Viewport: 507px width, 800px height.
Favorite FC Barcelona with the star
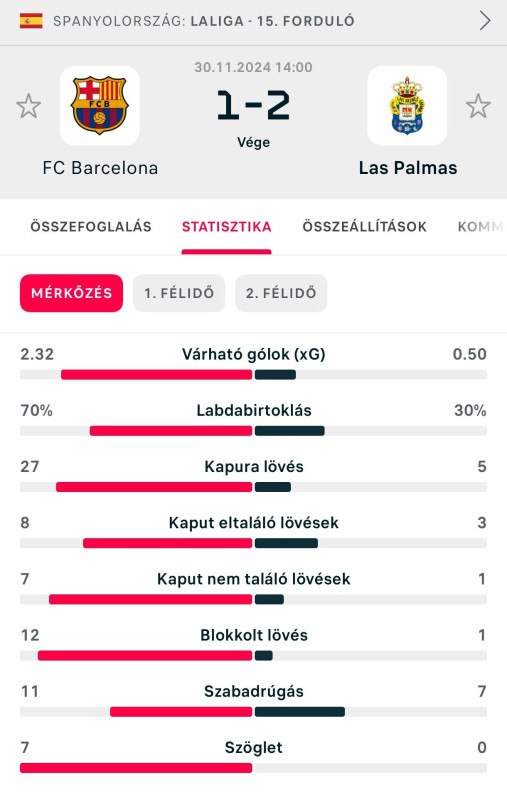29,106
